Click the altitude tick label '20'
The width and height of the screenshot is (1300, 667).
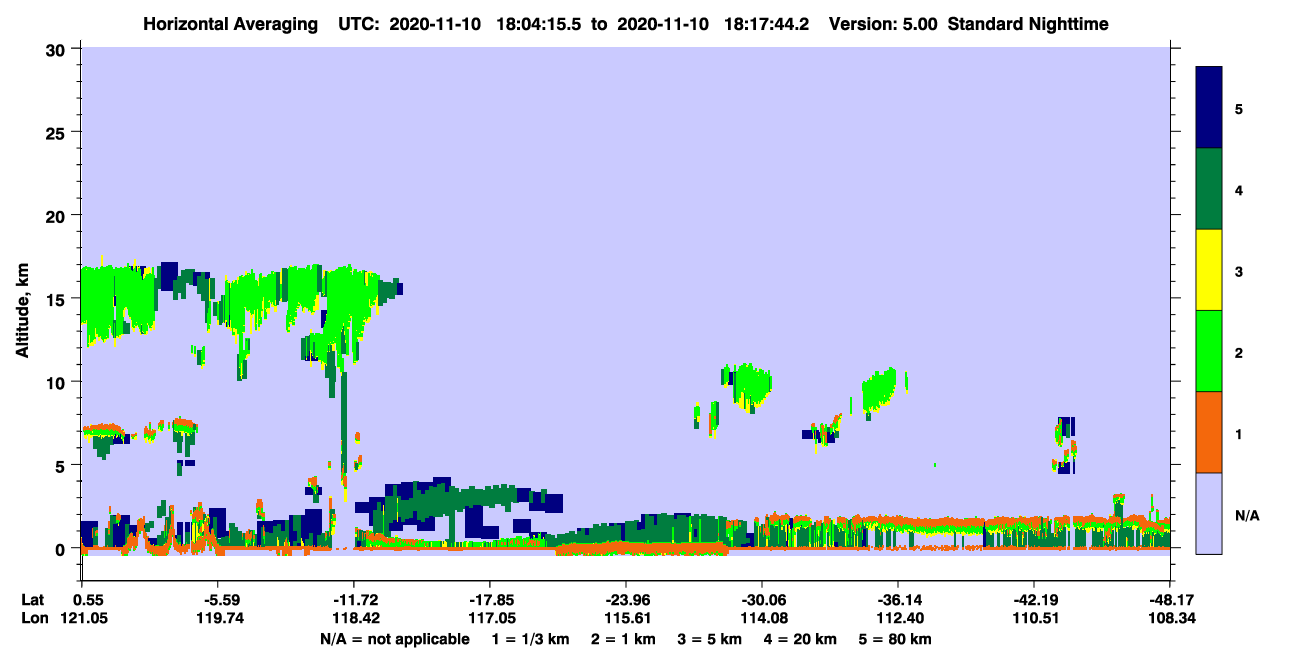[58, 215]
